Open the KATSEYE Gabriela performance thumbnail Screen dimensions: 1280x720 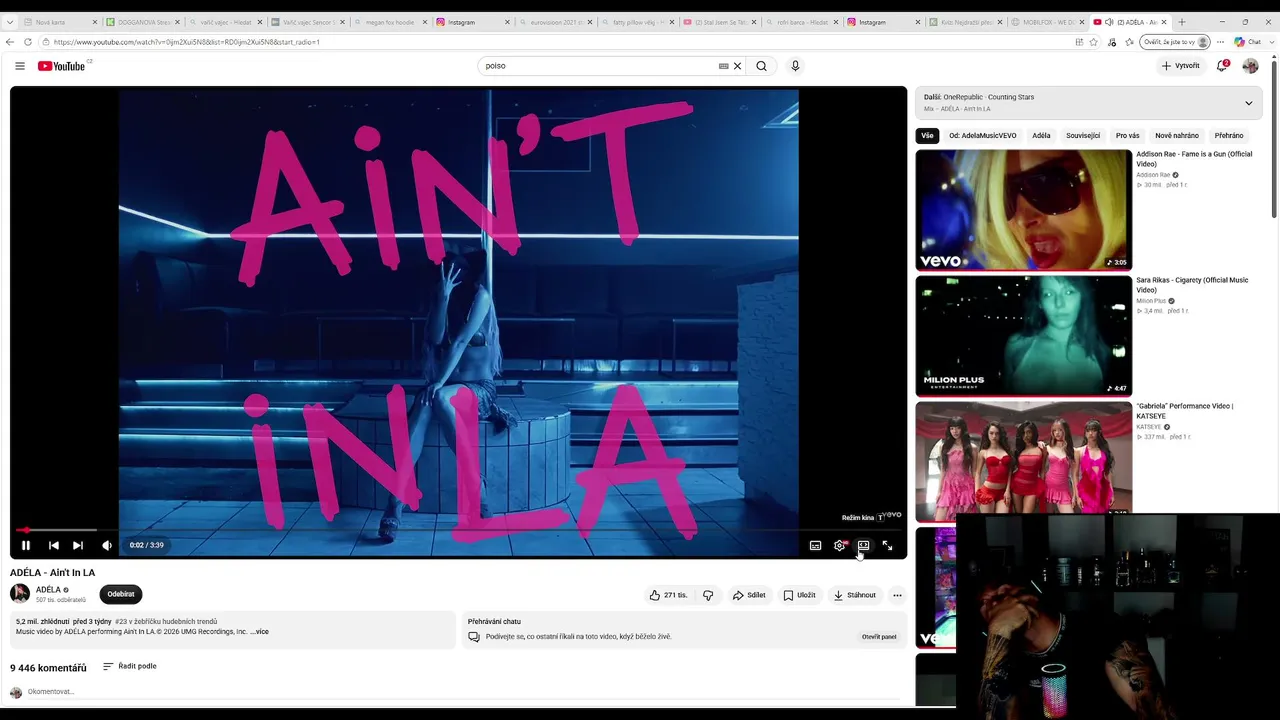[x=1024, y=462]
